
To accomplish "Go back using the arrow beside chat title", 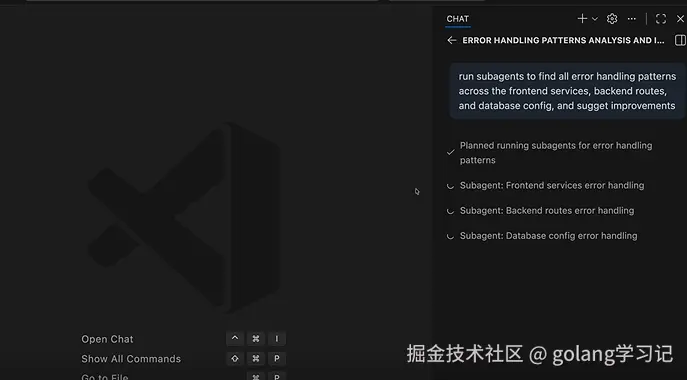I will (x=451, y=40).
